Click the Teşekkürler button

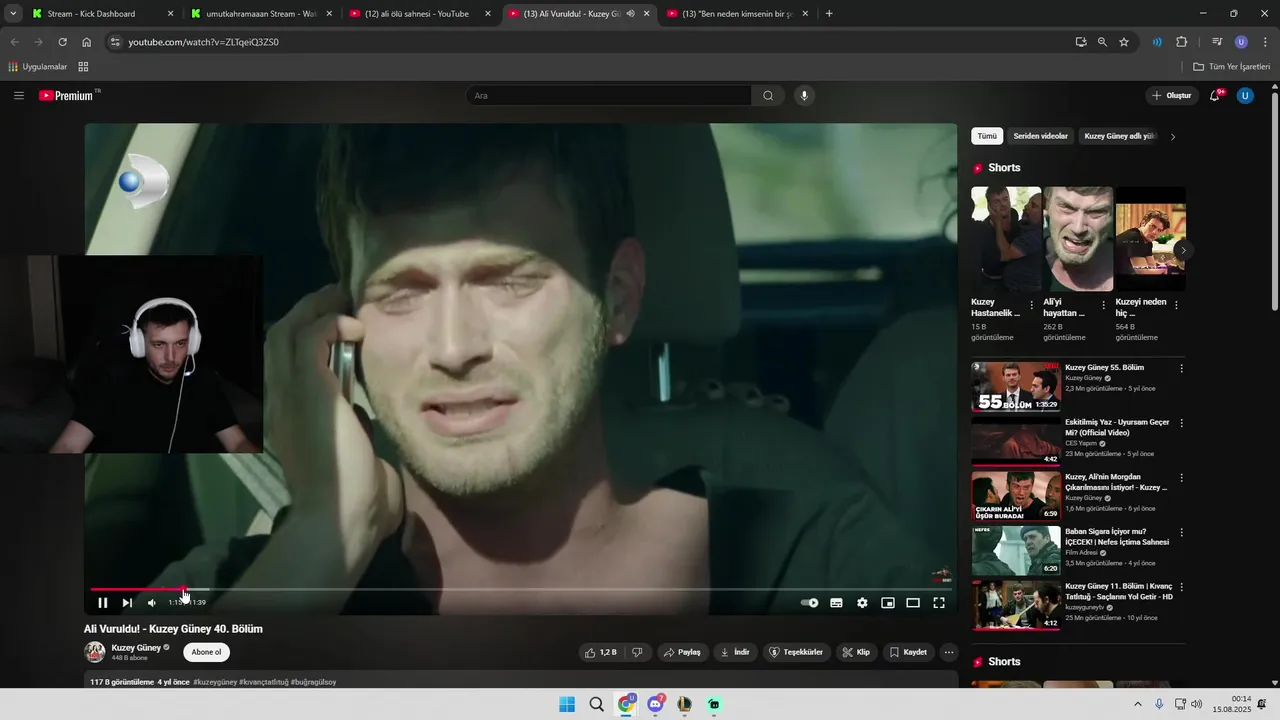(796, 652)
